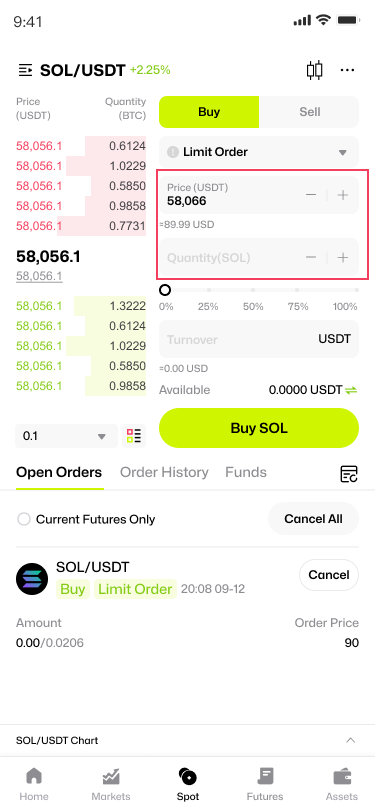This screenshot has width=375, height=812.
Task: Open the order records icon beside Funds
Action: [349, 473]
